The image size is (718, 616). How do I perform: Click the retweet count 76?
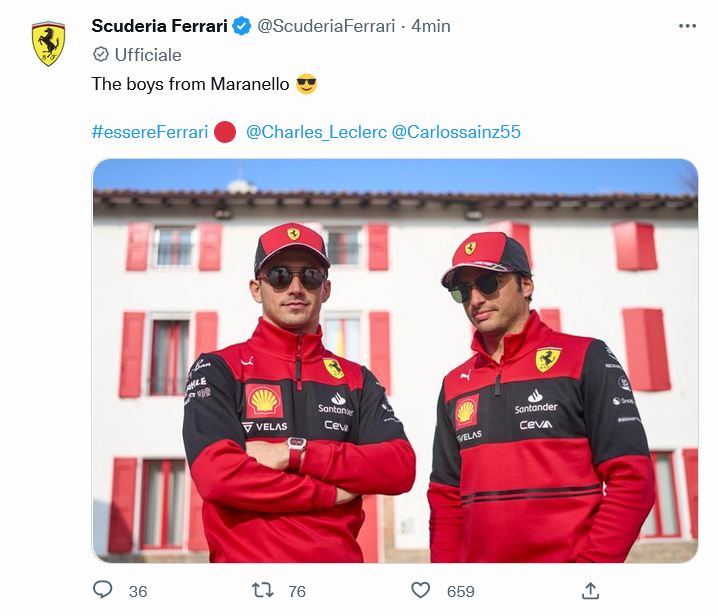(x=297, y=591)
